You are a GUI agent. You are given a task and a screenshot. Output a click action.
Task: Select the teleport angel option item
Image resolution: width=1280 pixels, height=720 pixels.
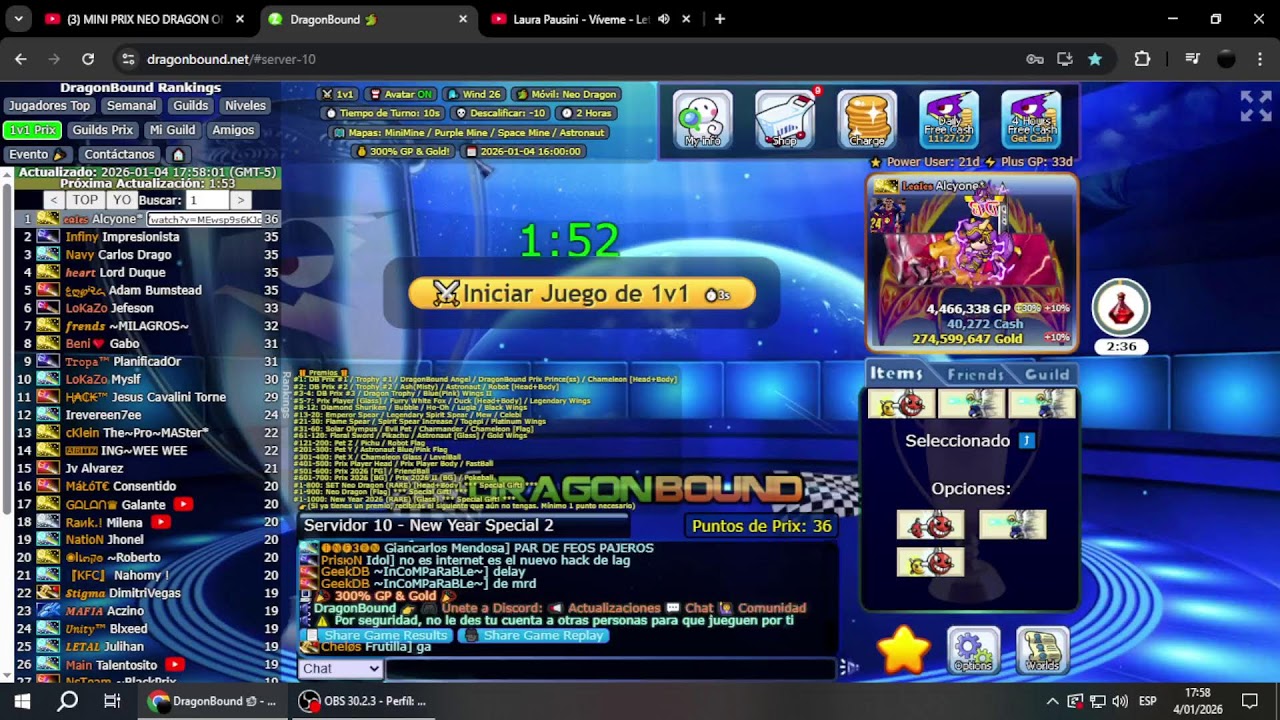(x=1012, y=524)
